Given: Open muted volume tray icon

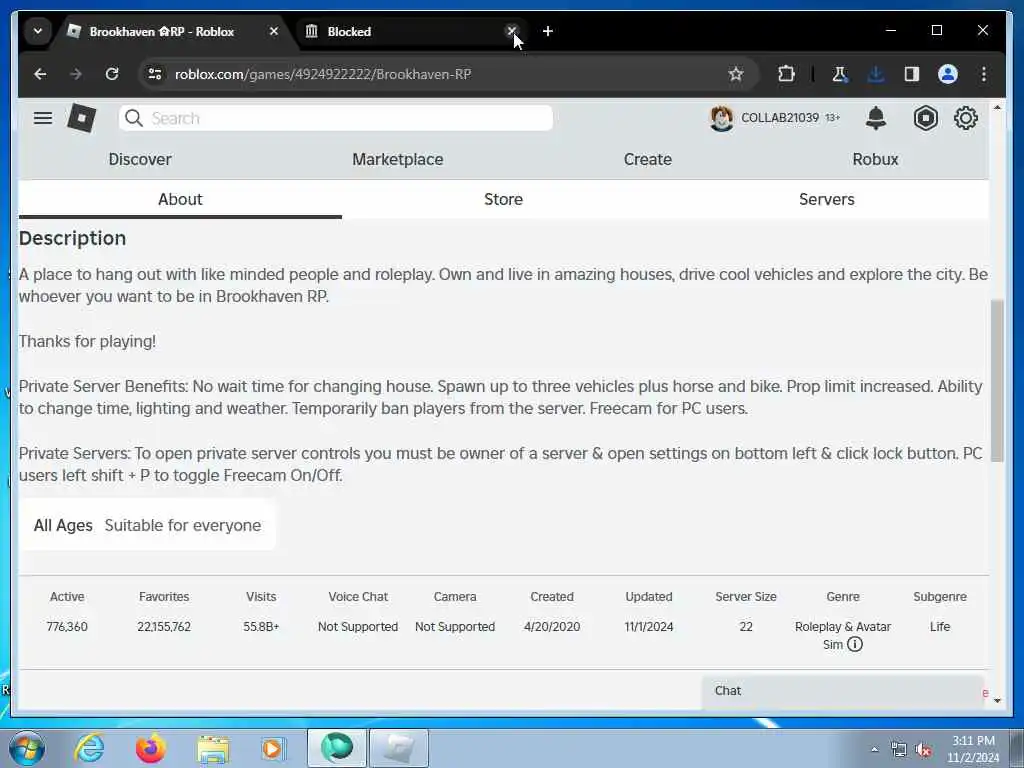Looking at the screenshot, I should coord(923,750).
